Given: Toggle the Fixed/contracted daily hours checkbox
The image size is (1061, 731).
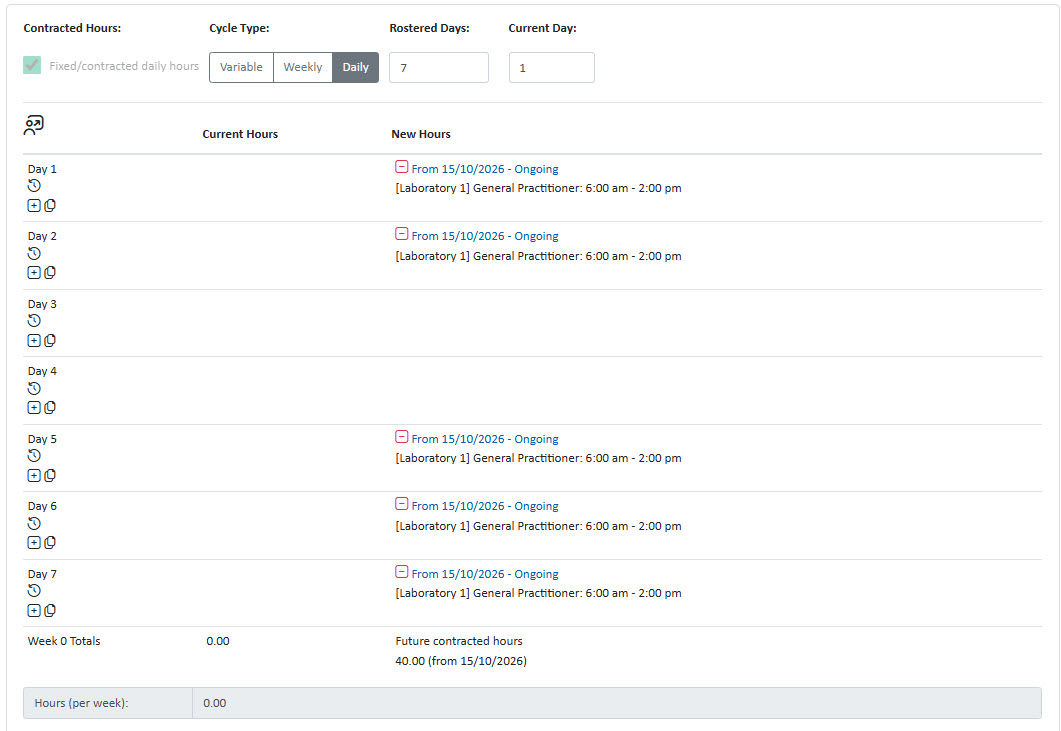Looking at the screenshot, I should coord(32,66).
